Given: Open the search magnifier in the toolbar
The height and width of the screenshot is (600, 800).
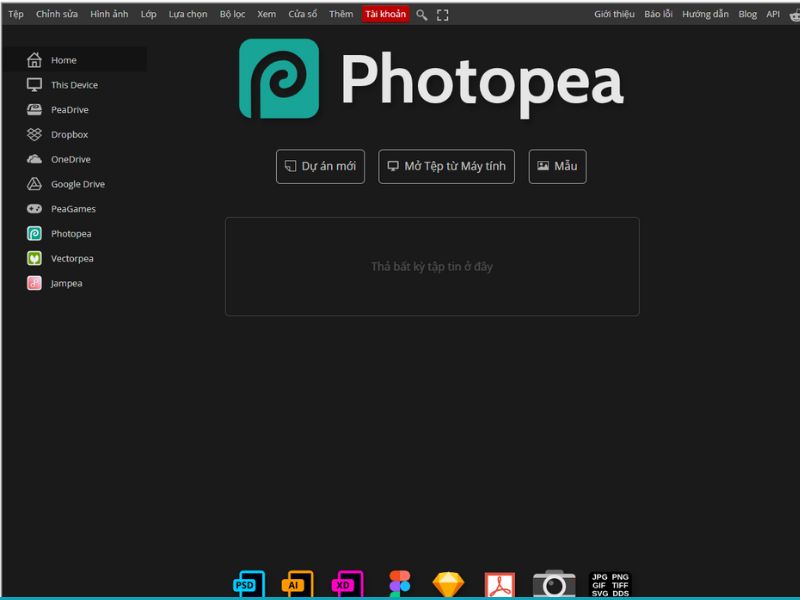Looking at the screenshot, I should (422, 14).
